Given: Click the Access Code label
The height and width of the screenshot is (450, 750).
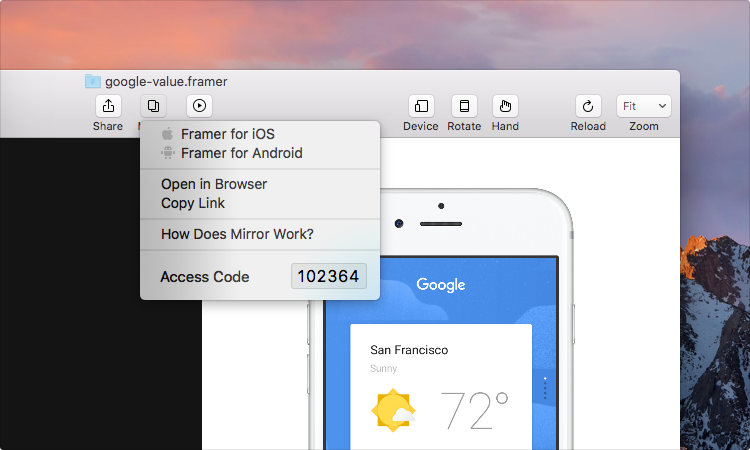Looking at the screenshot, I should point(205,277).
